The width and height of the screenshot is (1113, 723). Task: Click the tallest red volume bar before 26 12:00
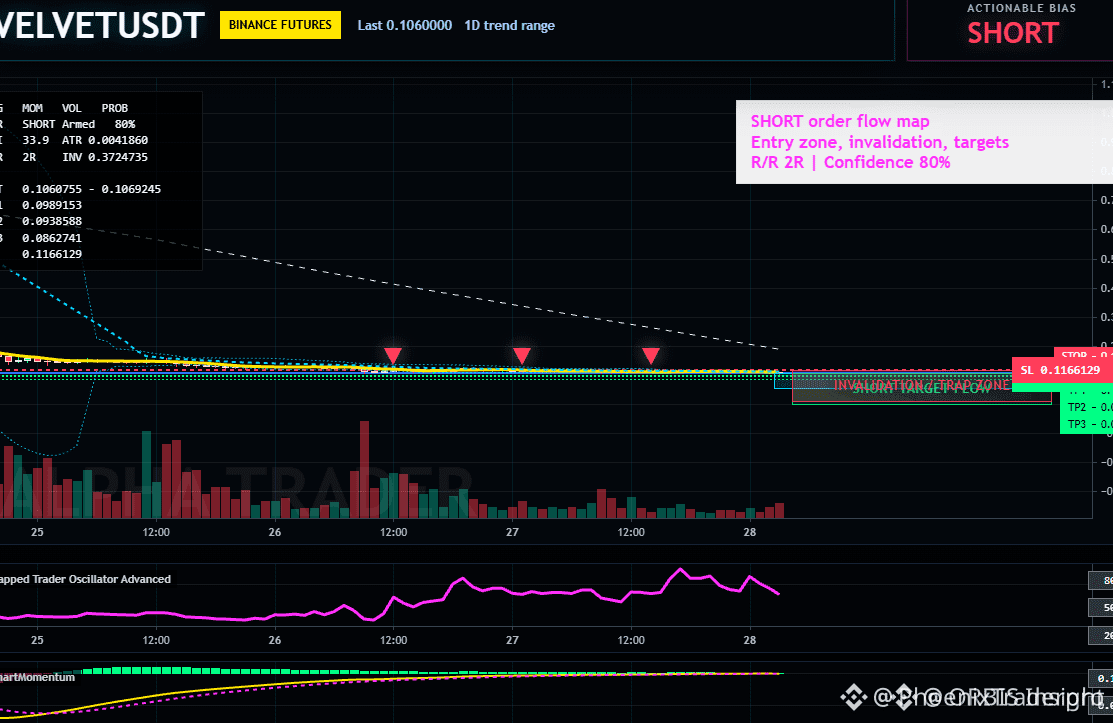pos(364,469)
